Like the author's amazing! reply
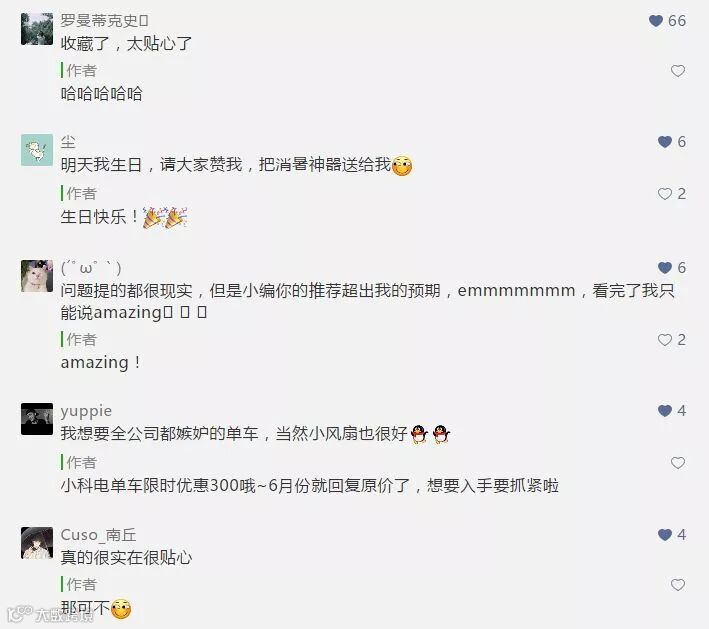 click(664, 340)
